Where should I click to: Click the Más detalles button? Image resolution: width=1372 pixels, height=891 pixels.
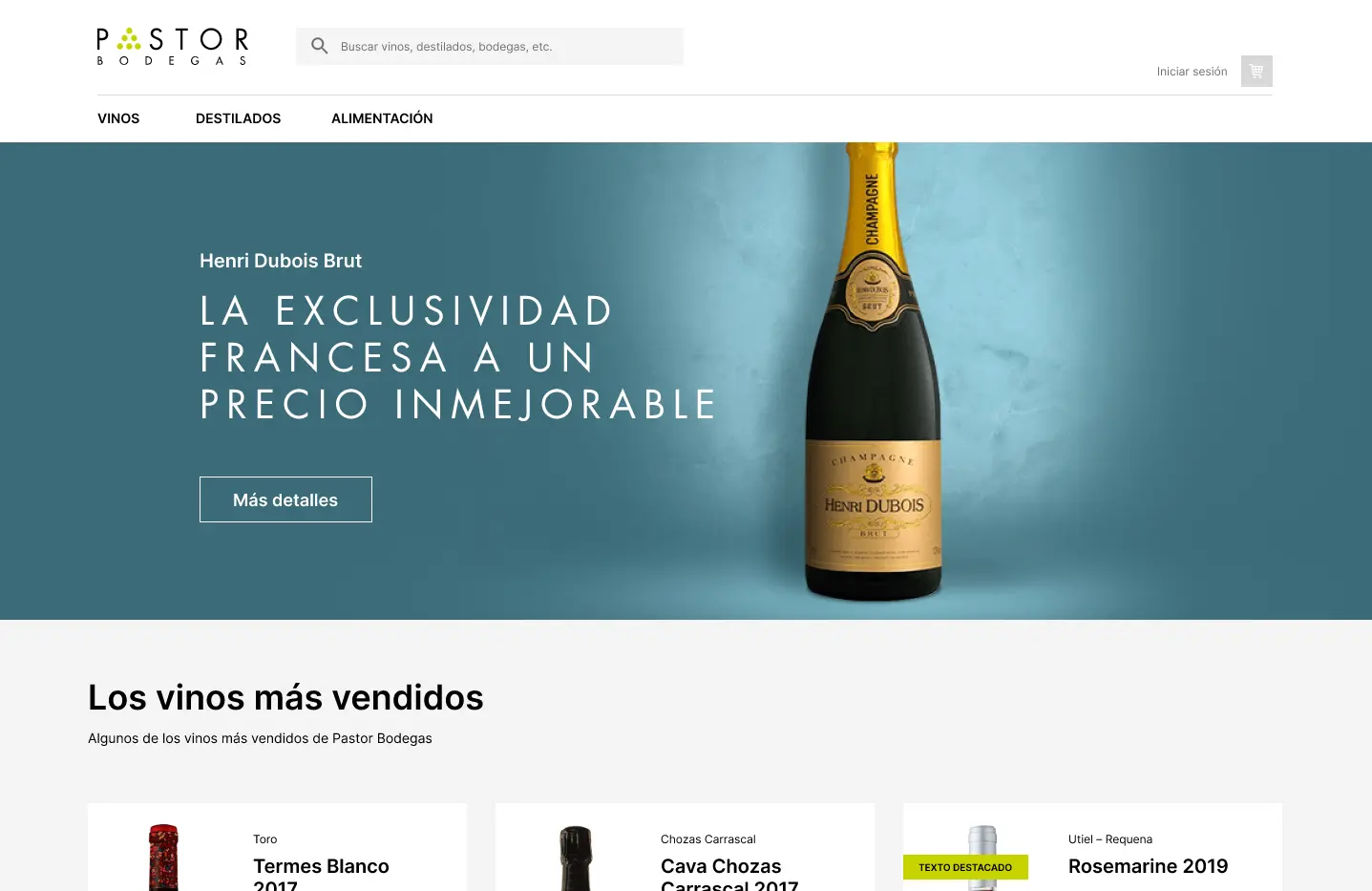coord(285,499)
